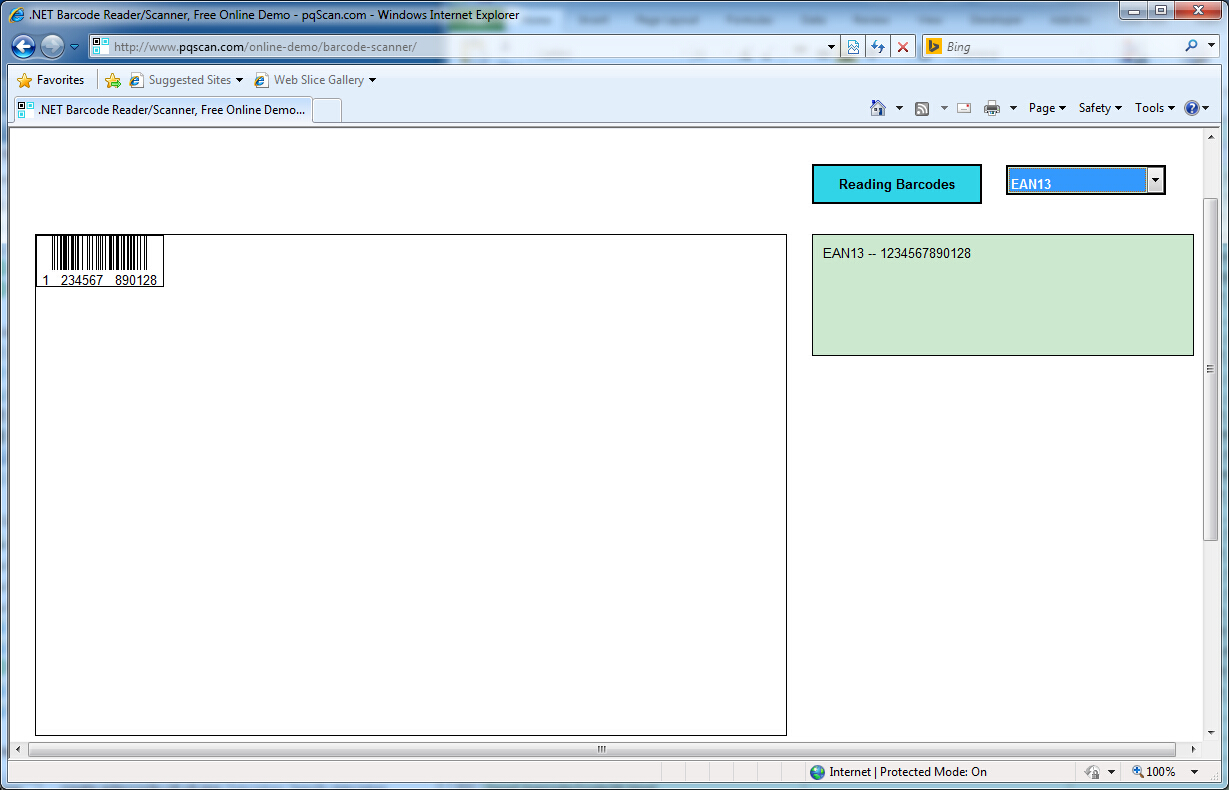Click the Refresh page icon
The height and width of the screenshot is (790, 1229).
(878, 47)
